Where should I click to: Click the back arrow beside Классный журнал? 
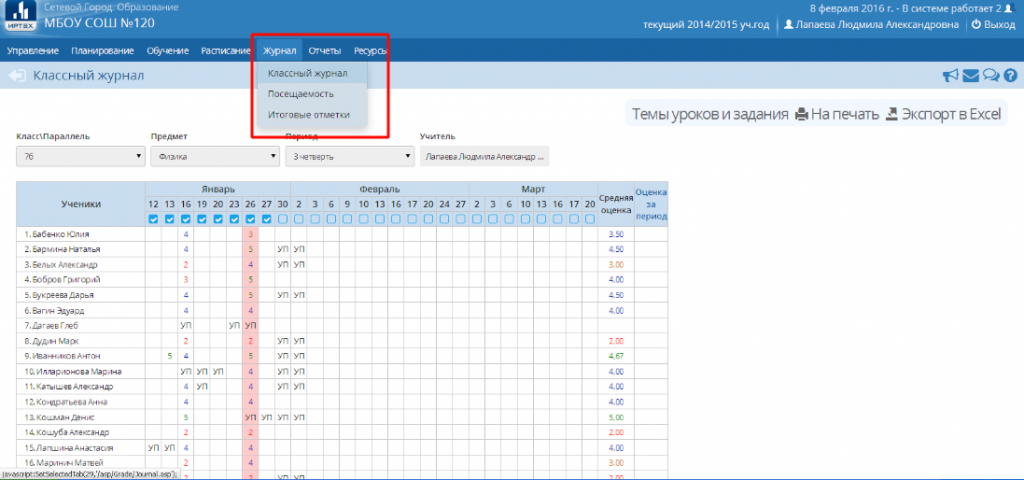click(17, 75)
